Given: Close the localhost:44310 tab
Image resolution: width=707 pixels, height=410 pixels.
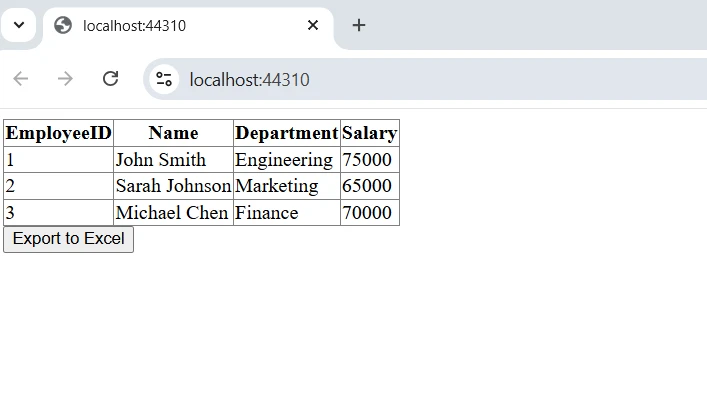Looking at the screenshot, I should 313,25.
